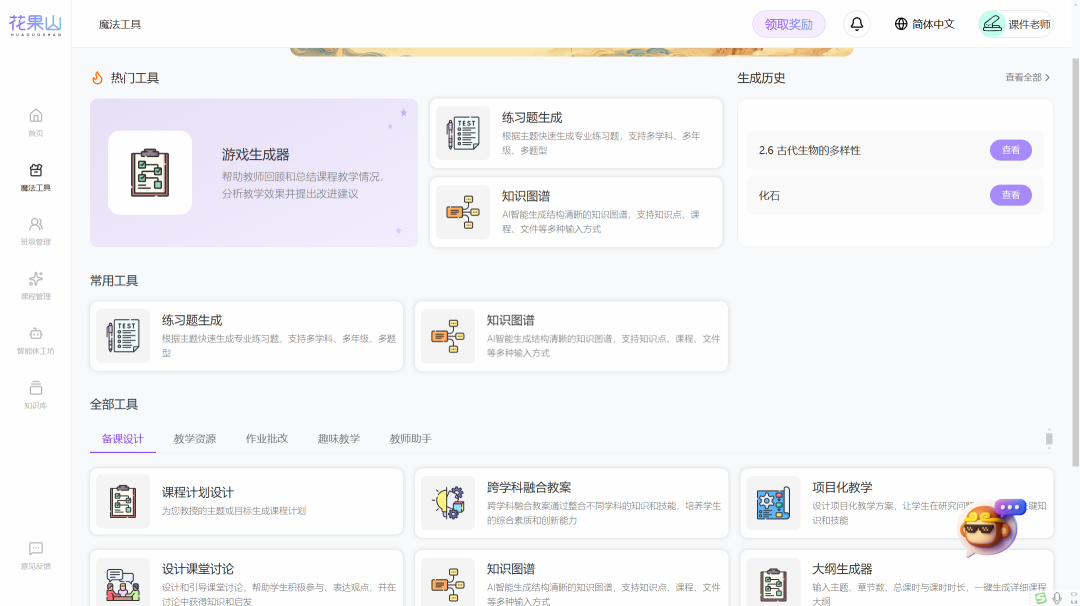The width and height of the screenshot is (1080, 606).
Task: Open 意见反馈 at sidebar bottom
Action: coord(35,553)
